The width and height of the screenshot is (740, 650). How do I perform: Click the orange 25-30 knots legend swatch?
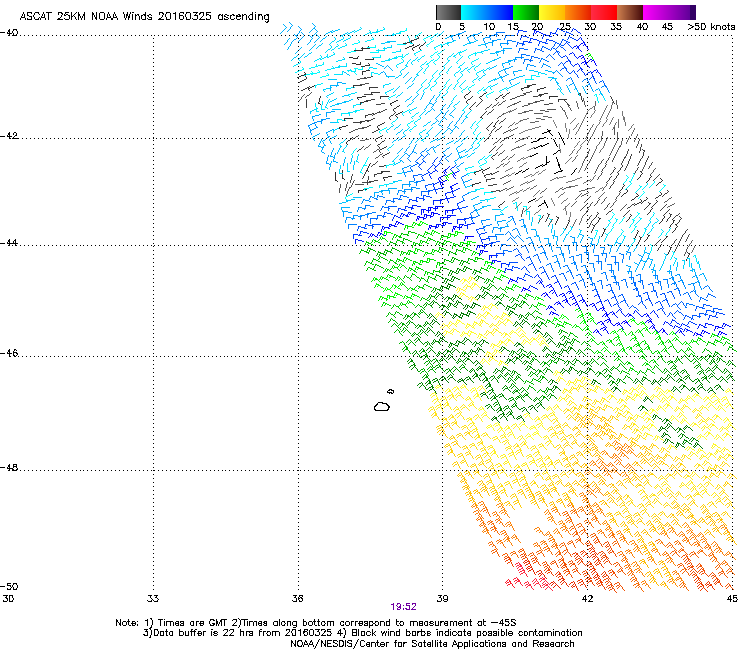click(578, 12)
